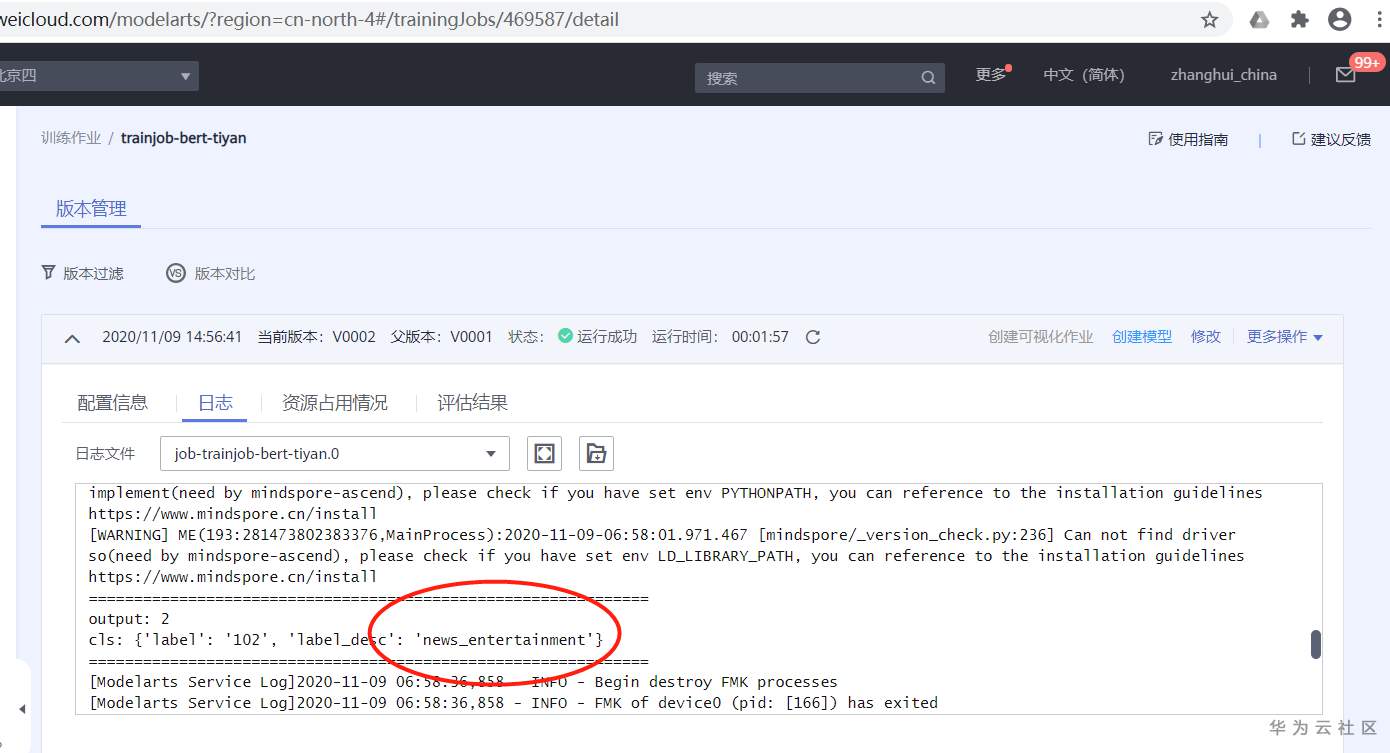This screenshot has width=1390, height=753.
Task: Open the 资源占用情况 tab
Action: click(335, 403)
